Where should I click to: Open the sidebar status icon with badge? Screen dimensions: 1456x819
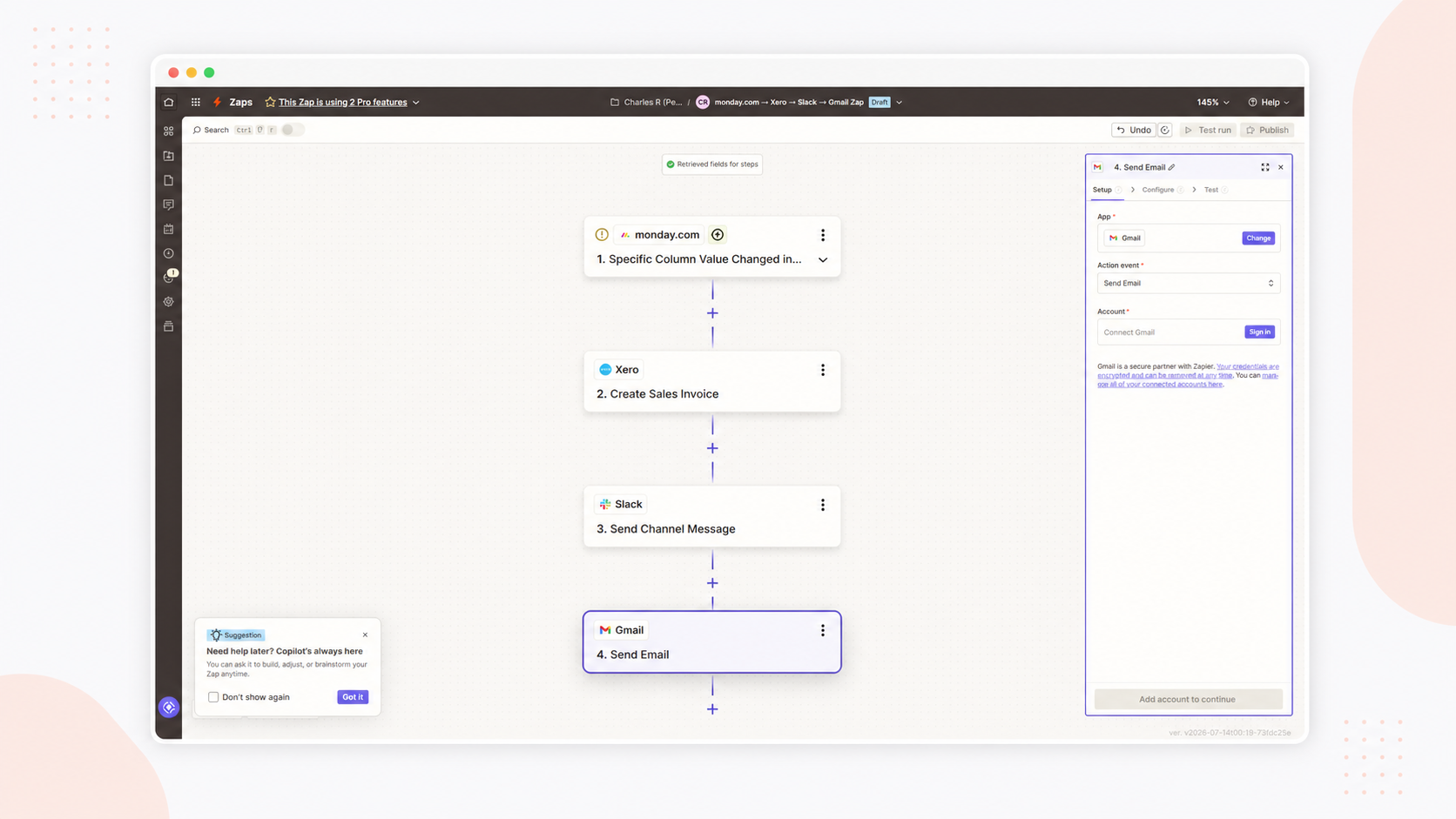(x=170, y=277)
